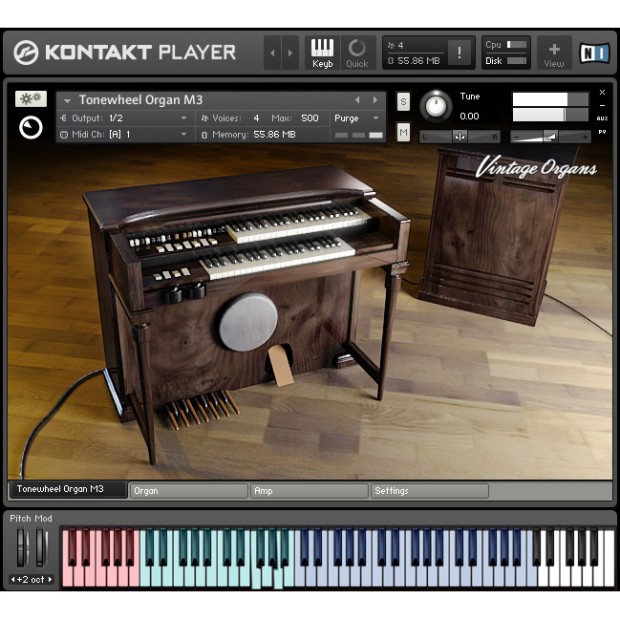Click the Kontakt Player logo
Image resolution: width=620 pixels, height=620 pixels.
tap(125, 52)
